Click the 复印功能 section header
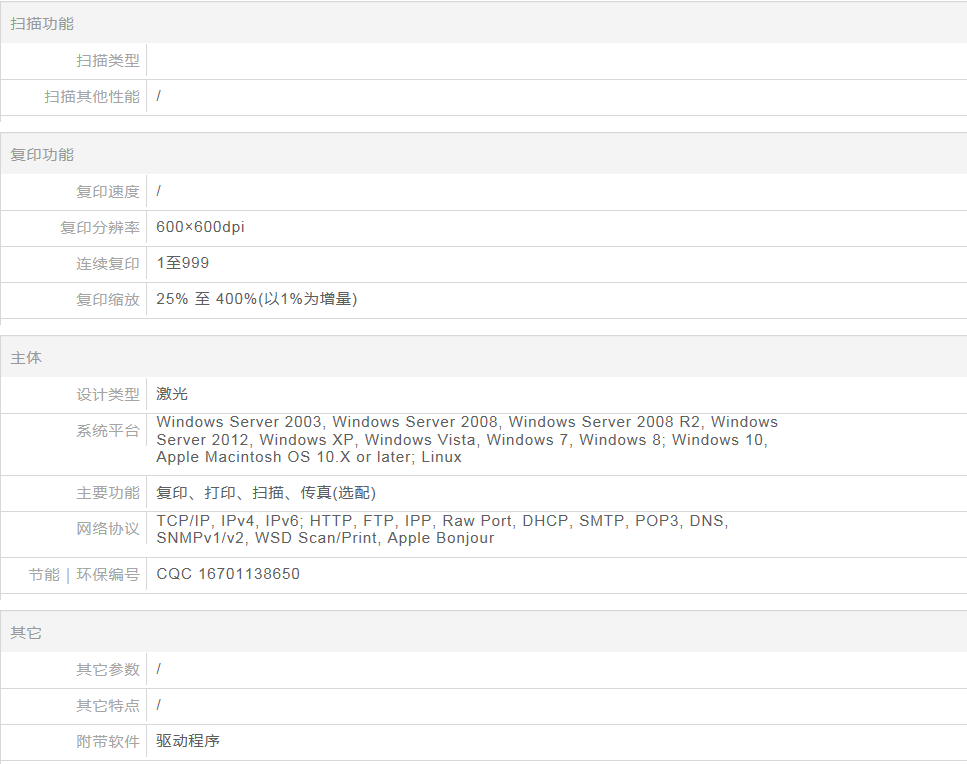 coord(42,155)
